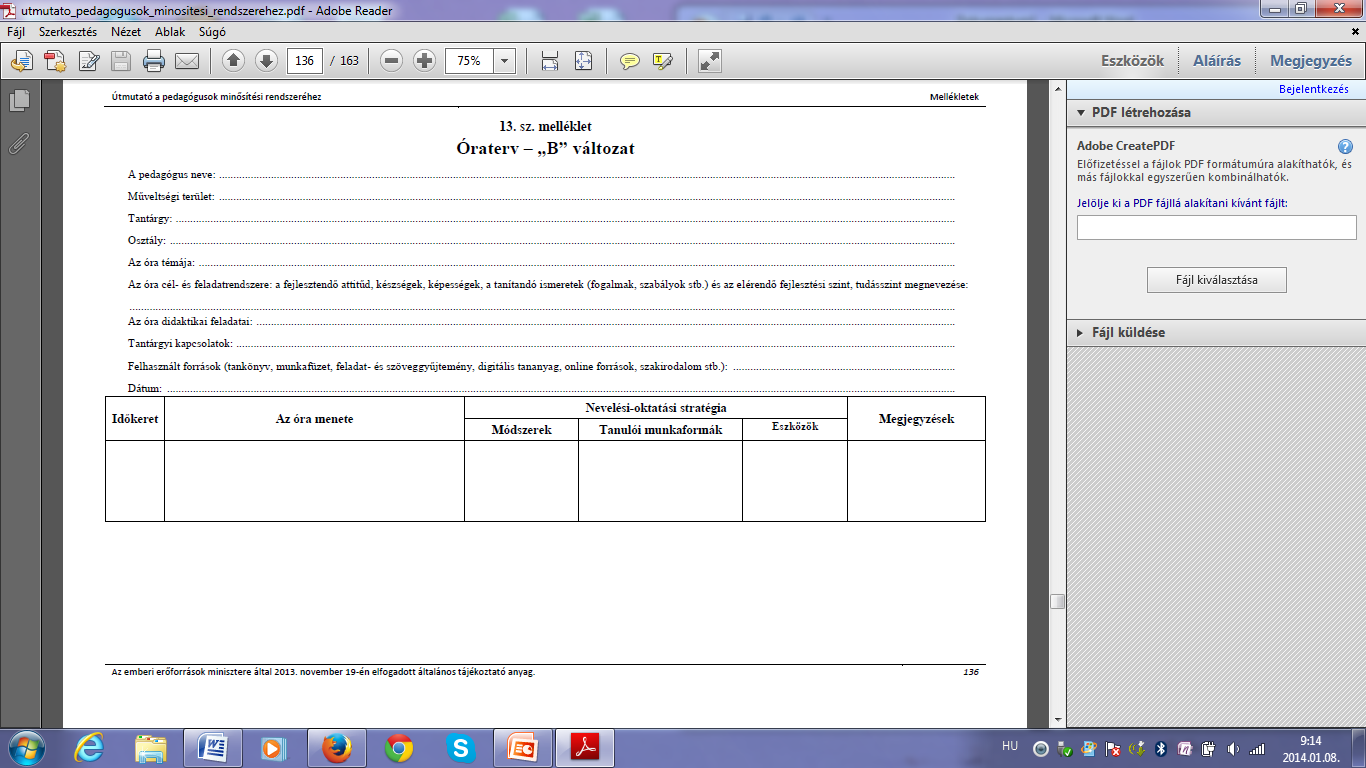Go to next page with down arrow
Screen dimensions: 1366x768
pos(266,61)
